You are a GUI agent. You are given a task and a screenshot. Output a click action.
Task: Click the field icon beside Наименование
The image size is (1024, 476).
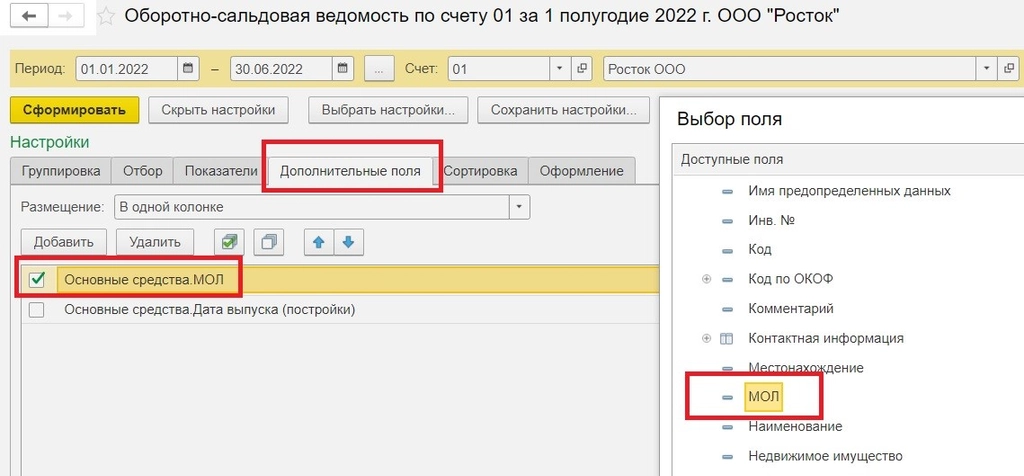pos(727,426)
